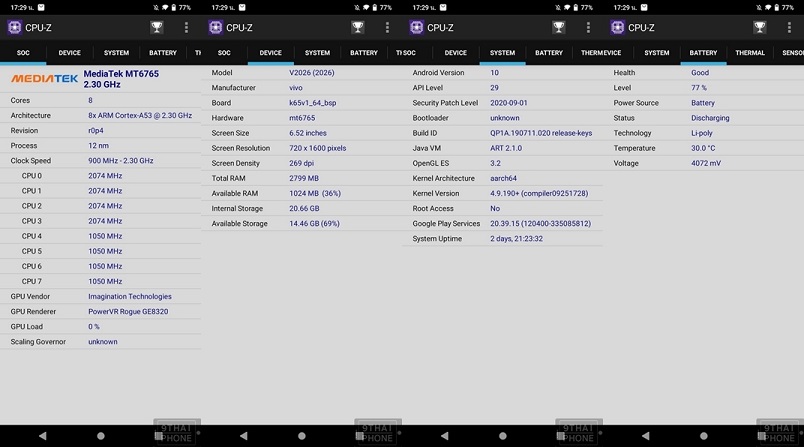Viewport: 804px width, 447px height.
Task: Select the underlined DEVICE tab in second screenshot
Action: 270,52
